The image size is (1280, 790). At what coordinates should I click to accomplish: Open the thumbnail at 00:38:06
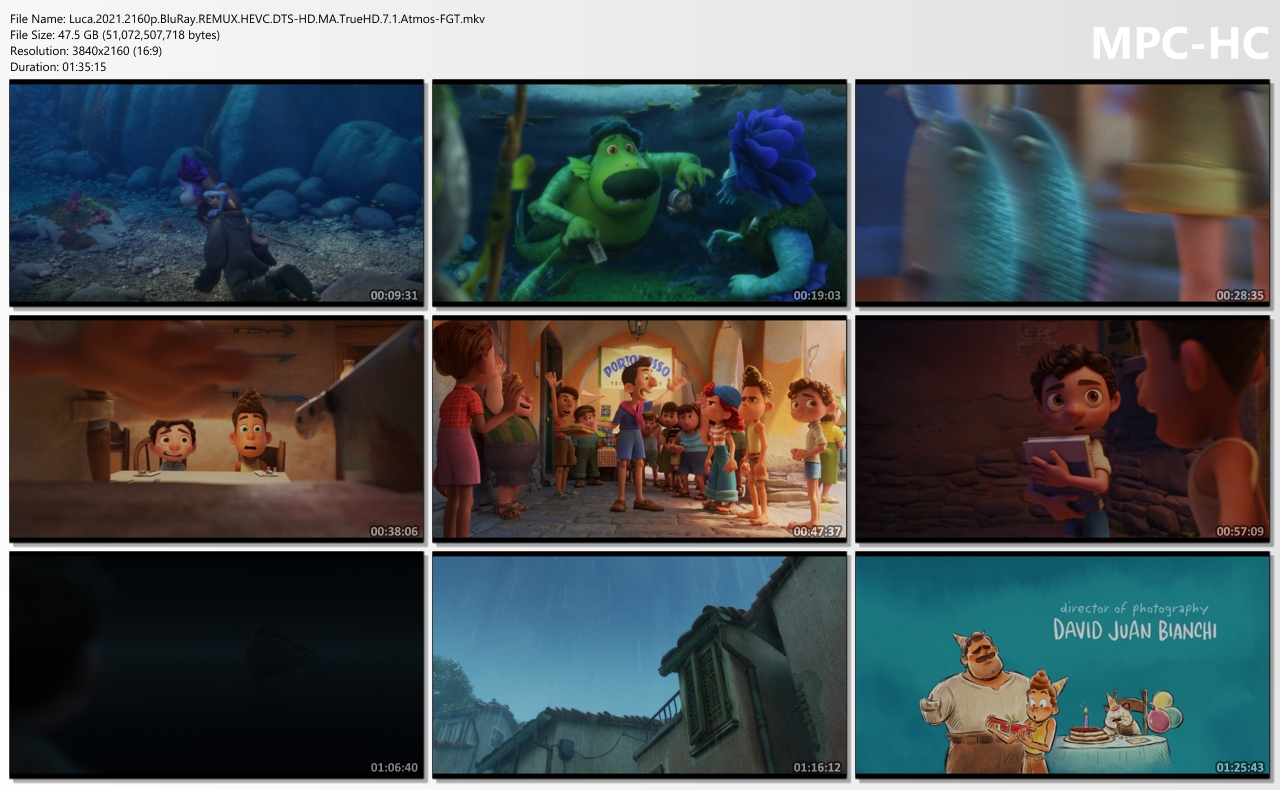pos(217,429)
